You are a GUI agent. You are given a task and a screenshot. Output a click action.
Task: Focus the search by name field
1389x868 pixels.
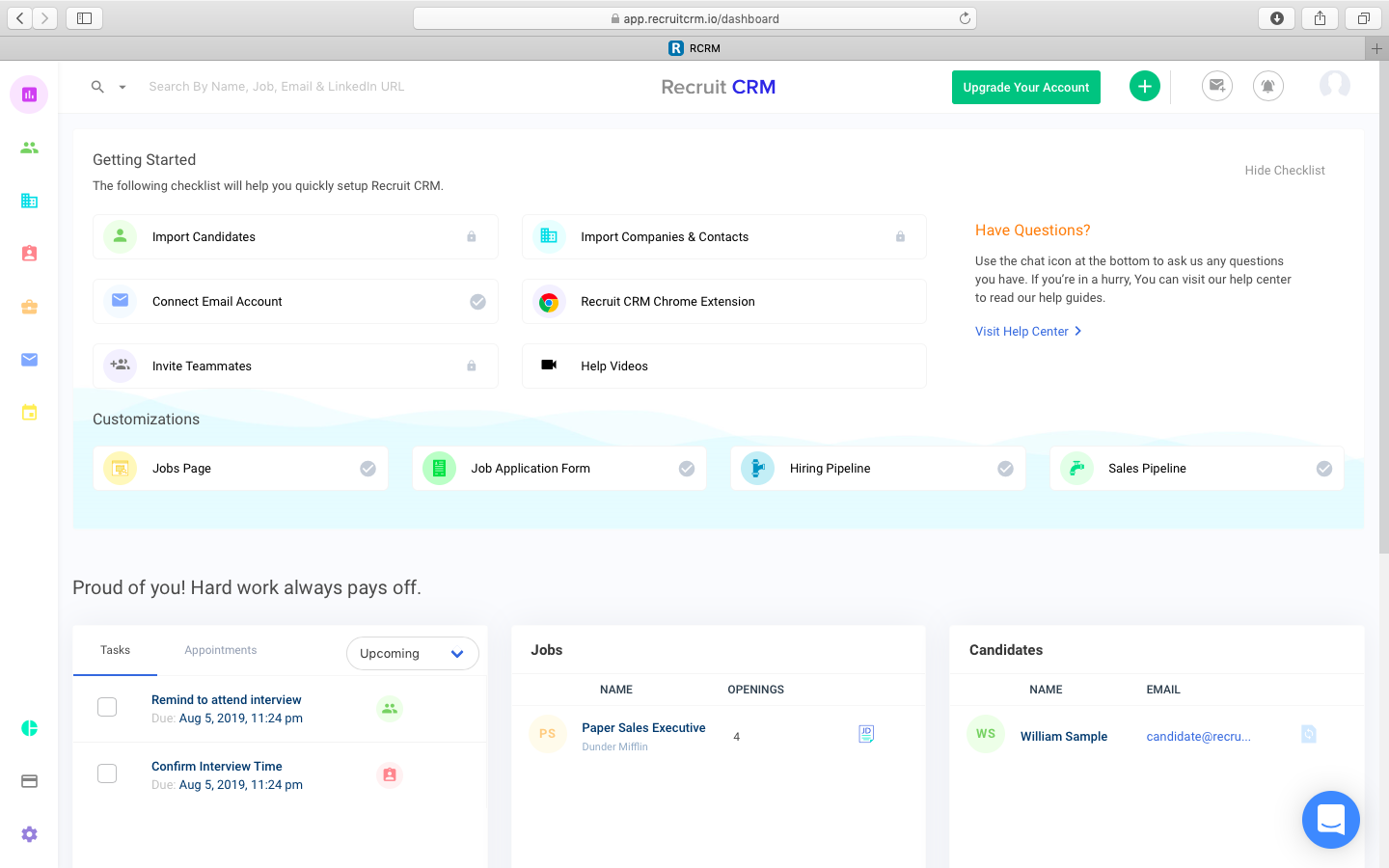tap(277, 87)
